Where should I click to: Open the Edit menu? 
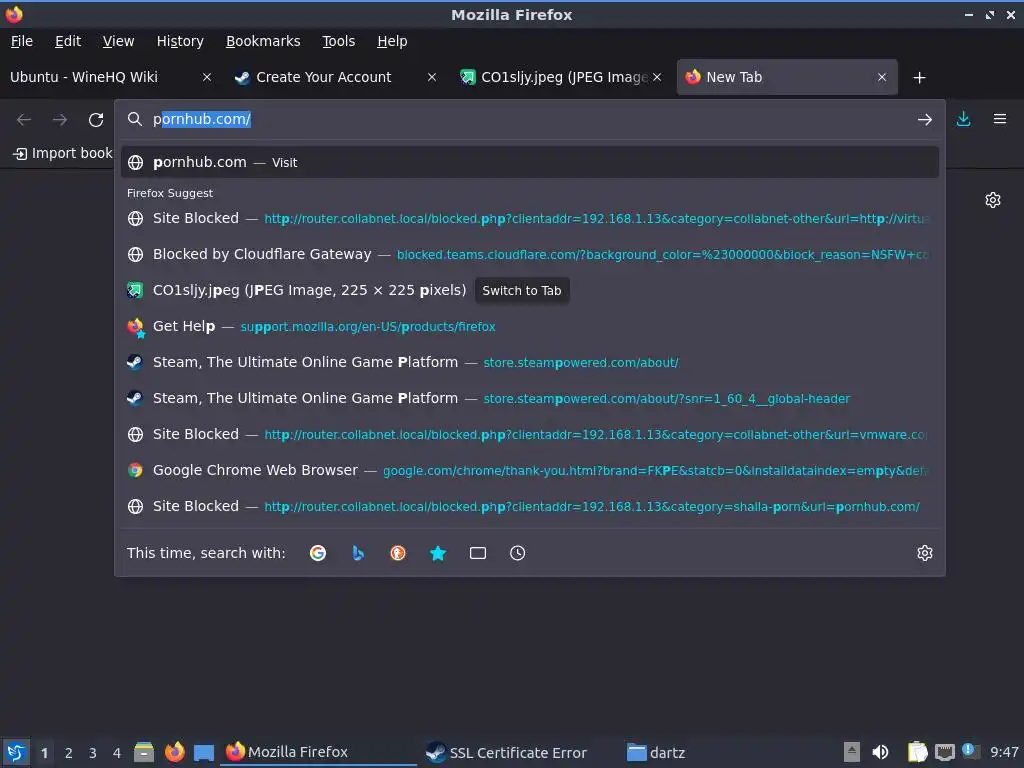68,41
